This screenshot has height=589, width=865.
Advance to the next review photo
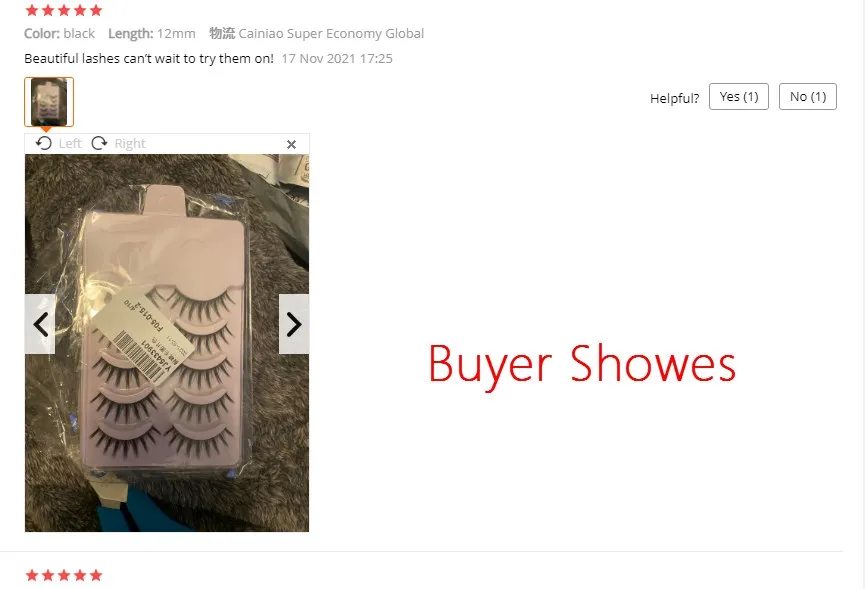[293, 324]
